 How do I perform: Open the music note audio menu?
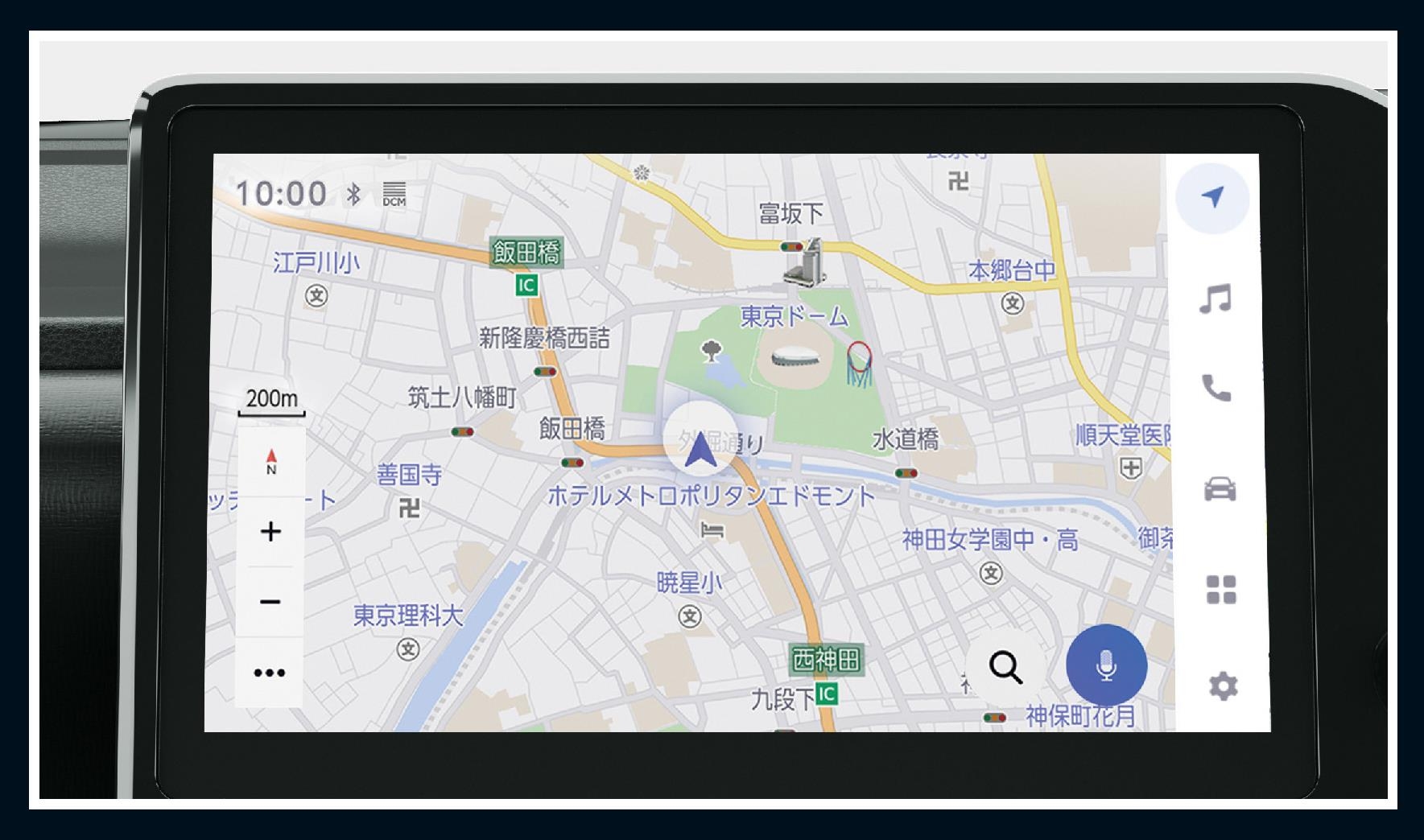[x=1215, y=299]
